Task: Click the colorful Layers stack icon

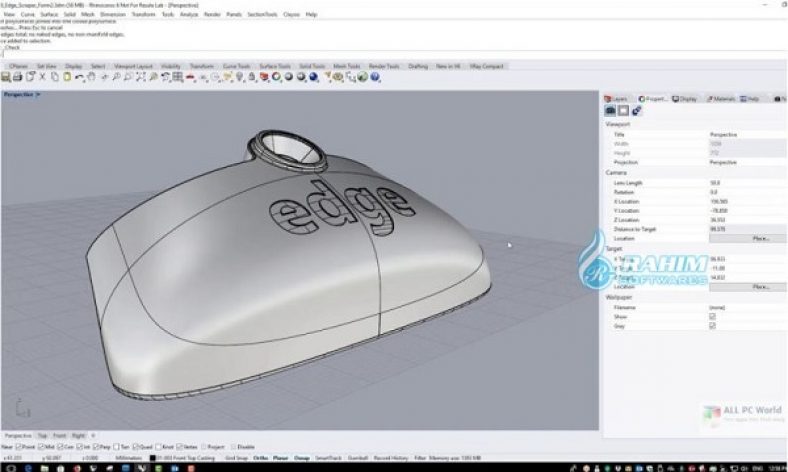Action: tap(264, 77)
